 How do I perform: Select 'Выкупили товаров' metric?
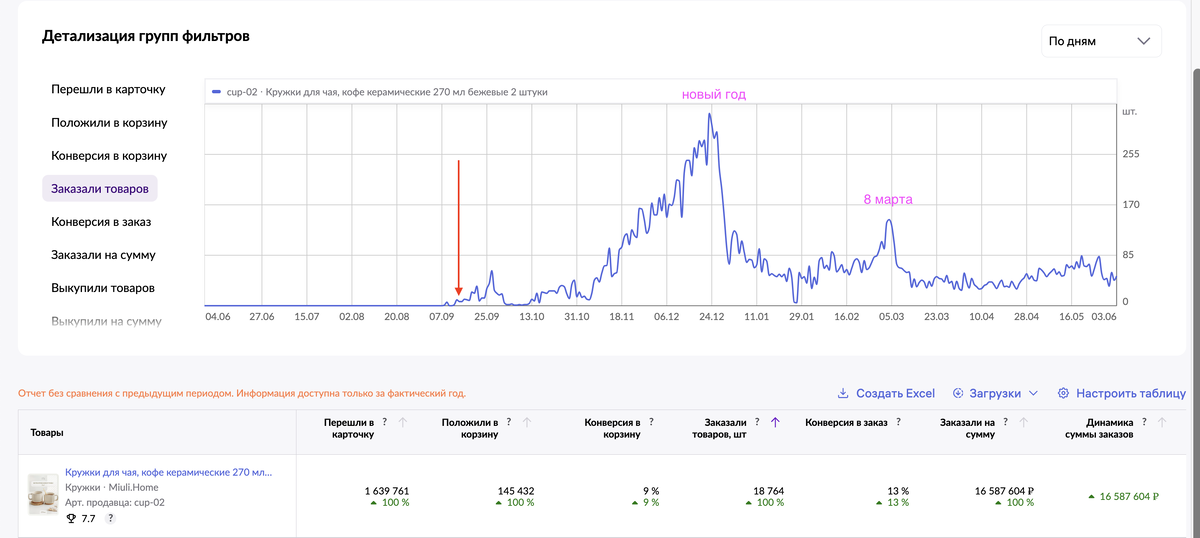coord(103,288)
